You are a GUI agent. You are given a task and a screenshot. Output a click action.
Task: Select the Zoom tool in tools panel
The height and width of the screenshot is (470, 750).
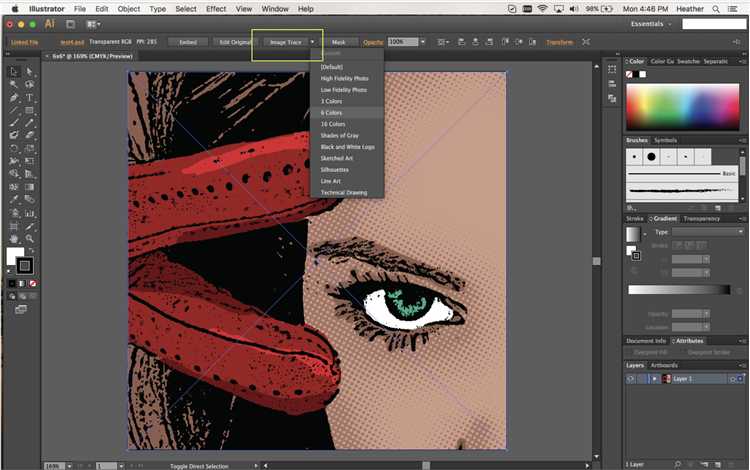click(29, 239)
